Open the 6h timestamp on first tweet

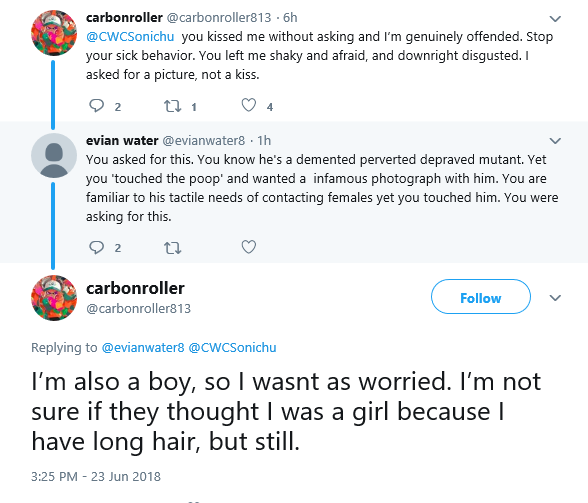(290, 18)
